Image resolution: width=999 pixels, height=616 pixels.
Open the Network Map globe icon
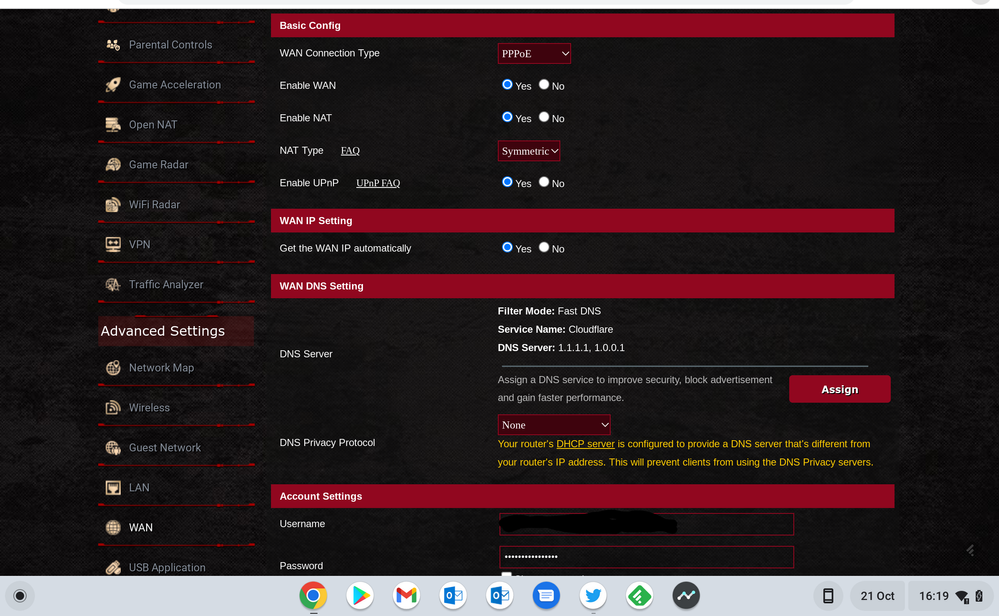tap(113, 368)
